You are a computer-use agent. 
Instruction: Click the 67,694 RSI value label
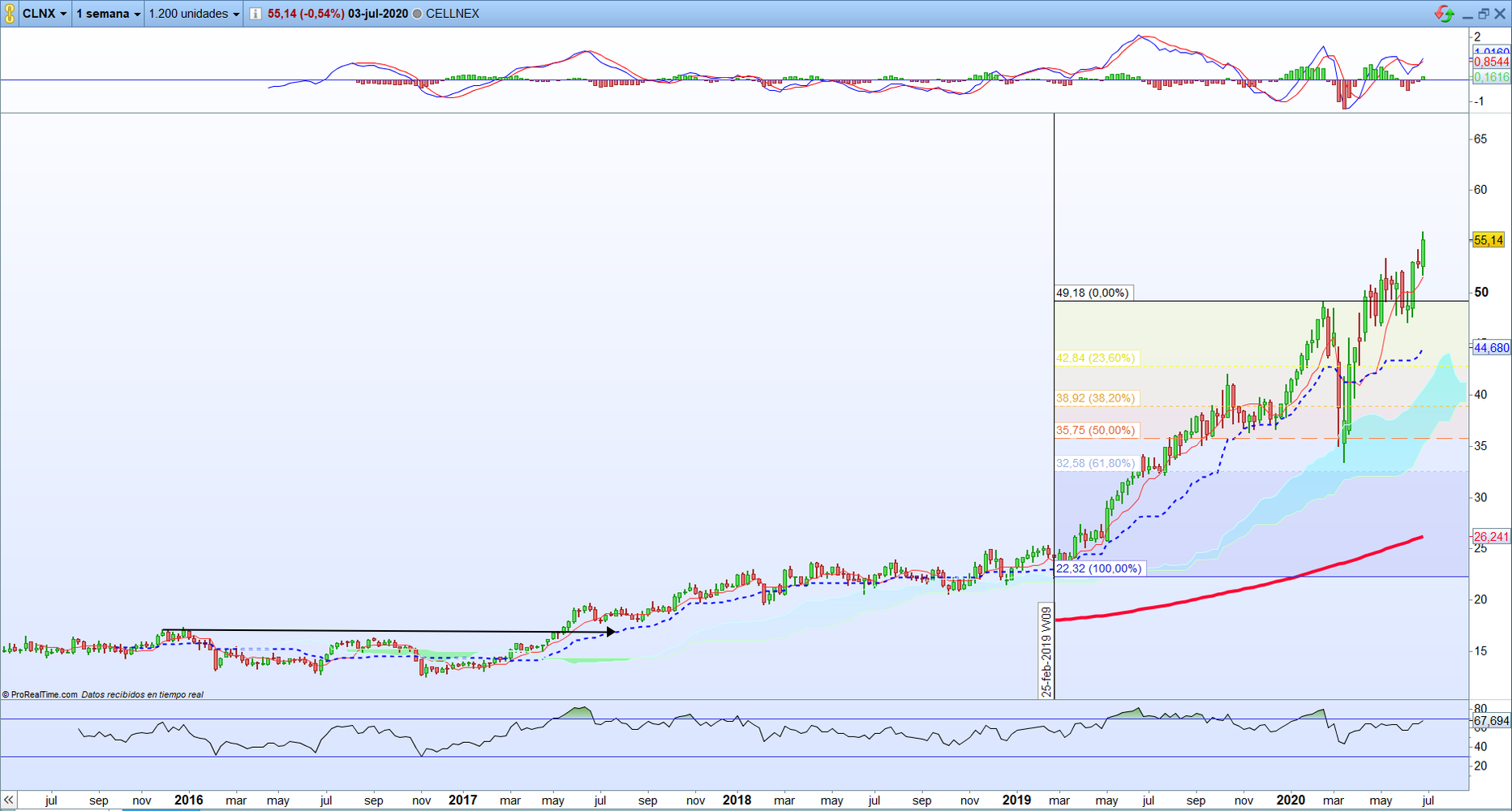tap(1491, 721)
